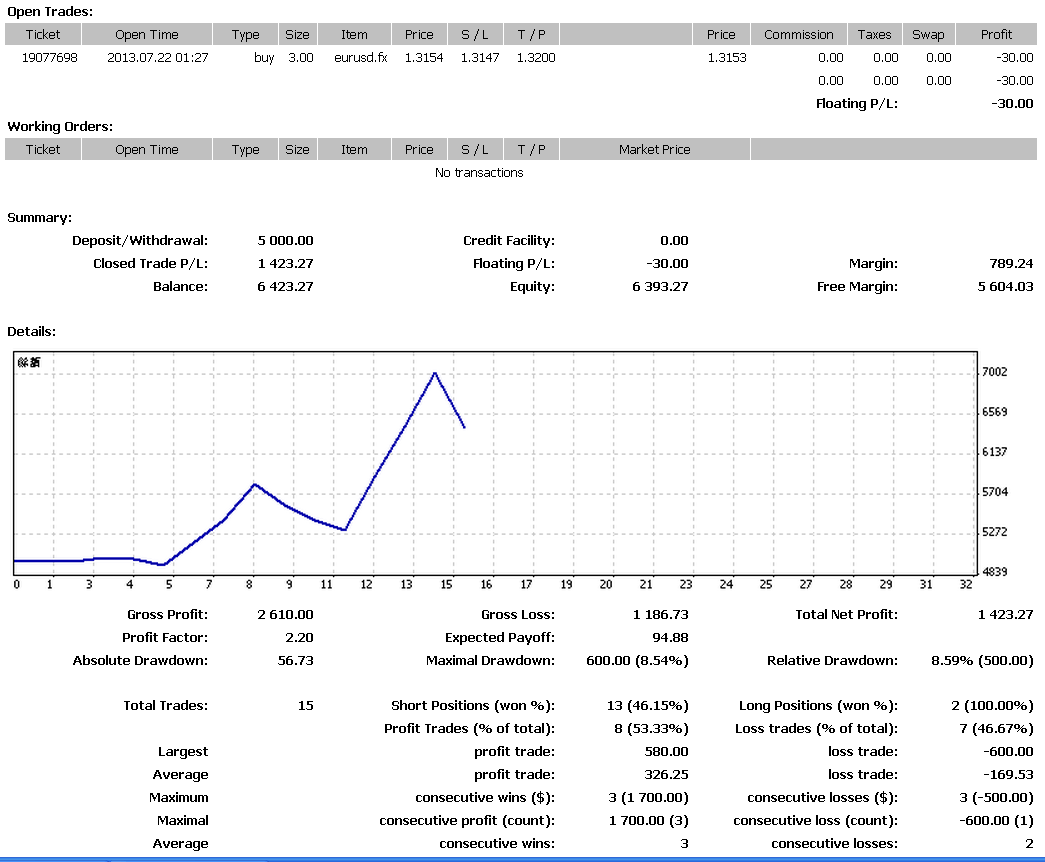This screenshot has height=862, width=1045.
Task: Select largest profit trade value 580.00
Action: point(666,752)
